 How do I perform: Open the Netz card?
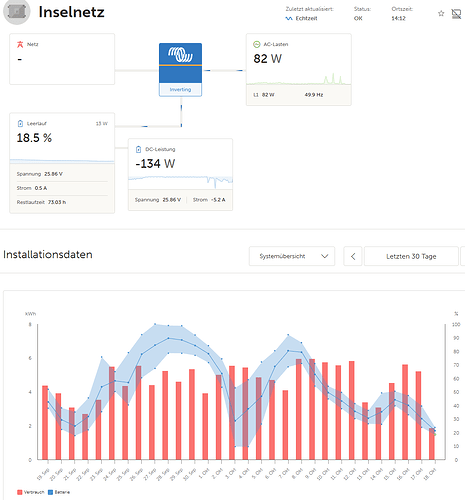pos(62,59)
